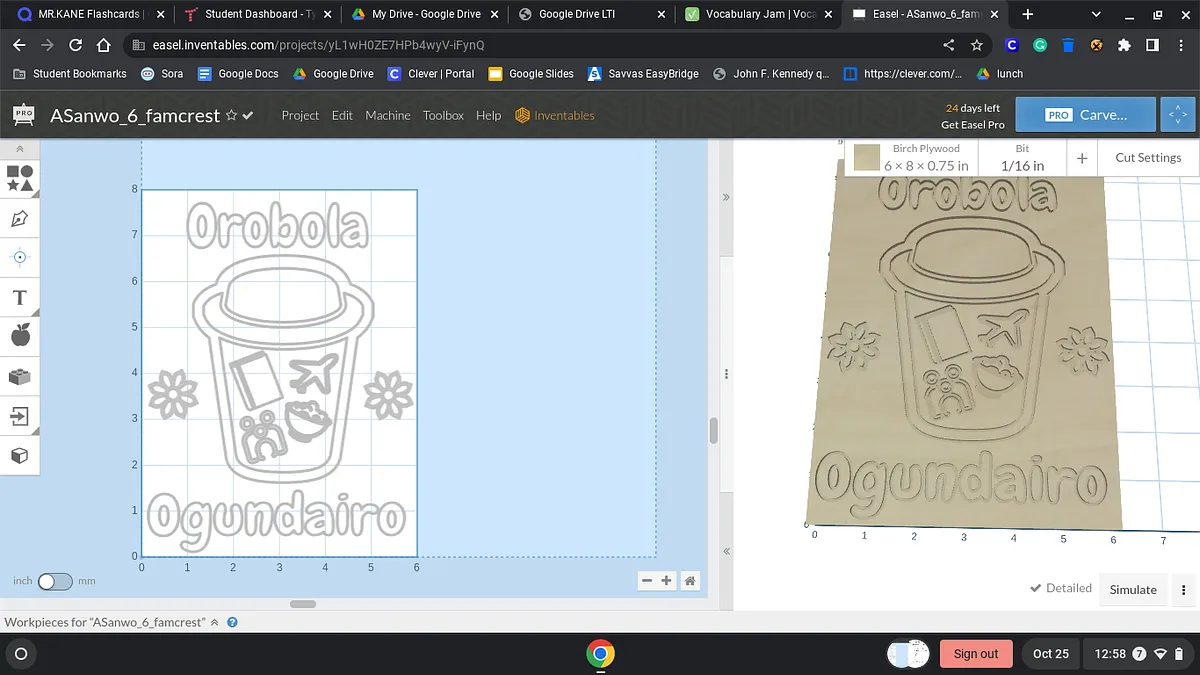Toggle units between inch and mm
The image size is (1200, 675).
(x=55, y=581)
